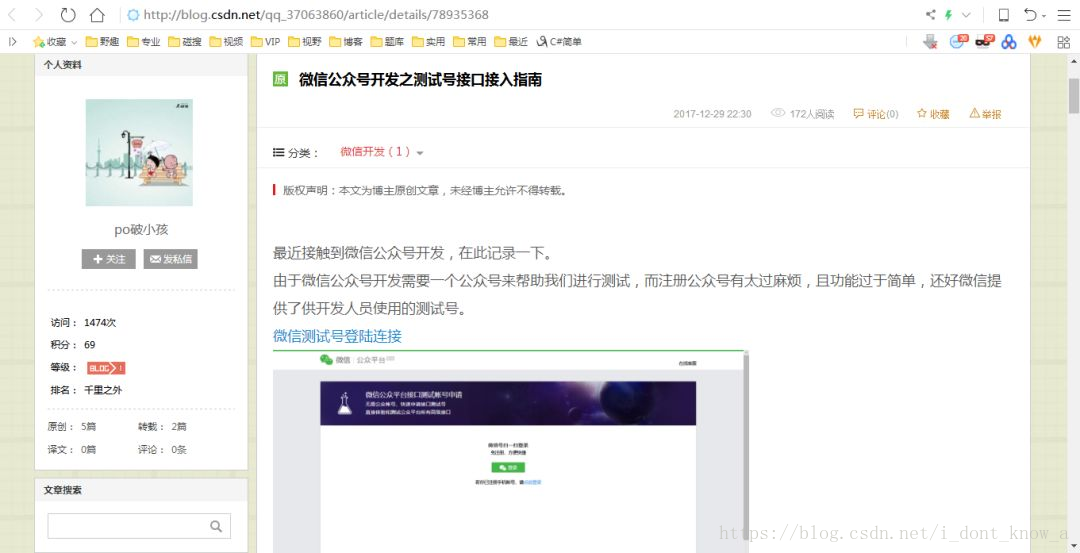Click the 172人阅读 view count

point(802,114)
